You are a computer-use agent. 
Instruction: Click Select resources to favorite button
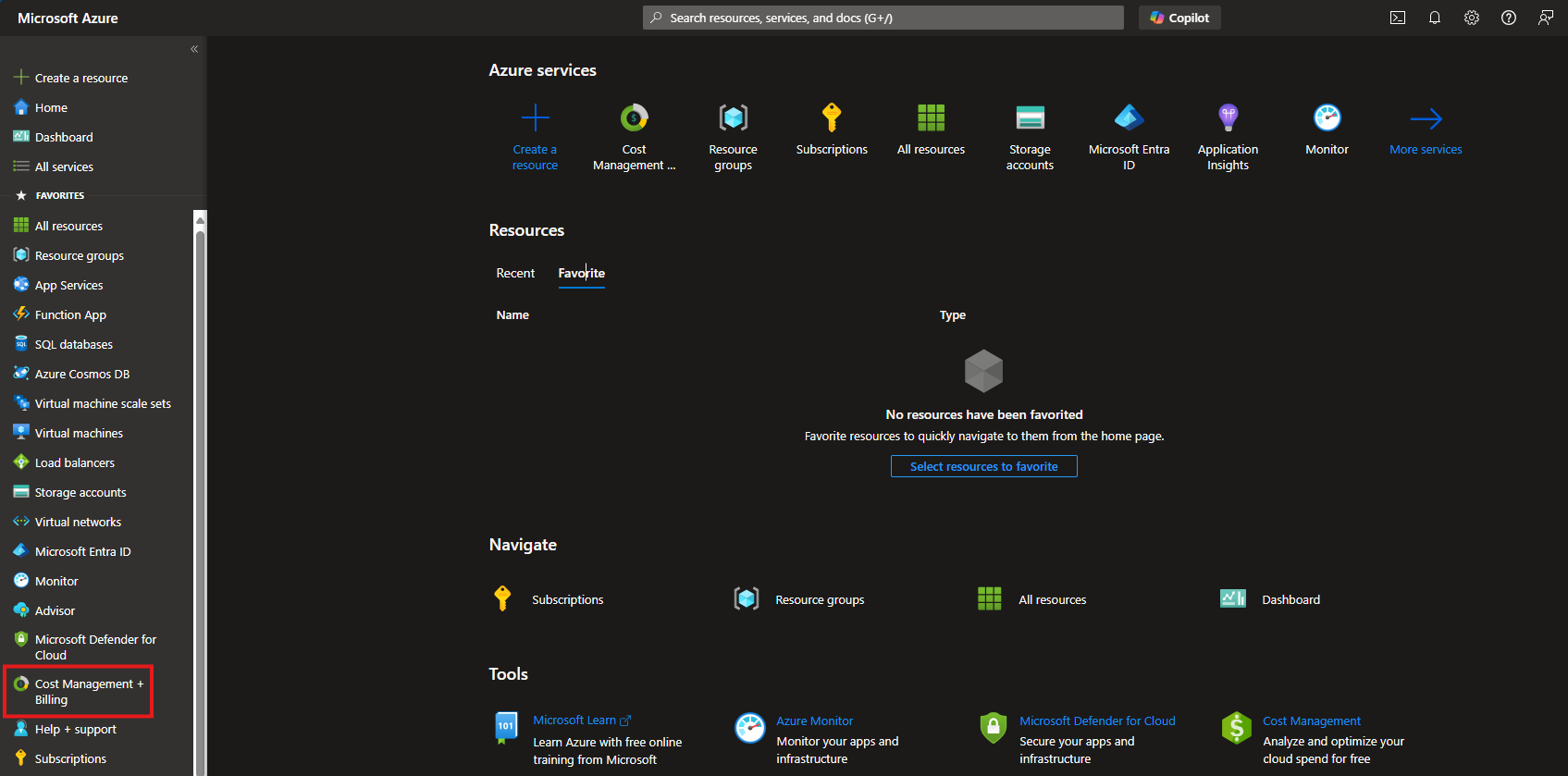click(983, 466)
